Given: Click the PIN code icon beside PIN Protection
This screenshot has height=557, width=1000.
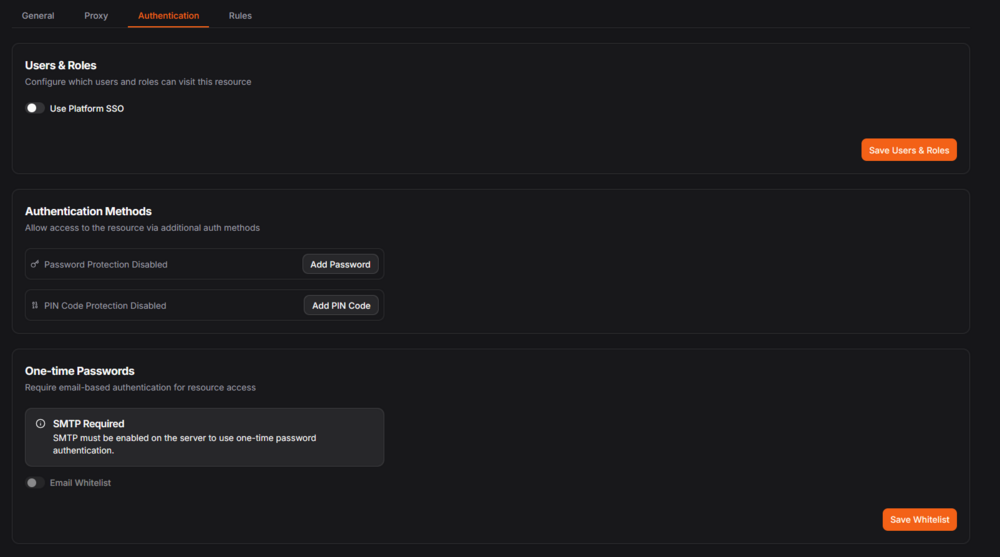Looking at the screenshot, I should [35, 306].
